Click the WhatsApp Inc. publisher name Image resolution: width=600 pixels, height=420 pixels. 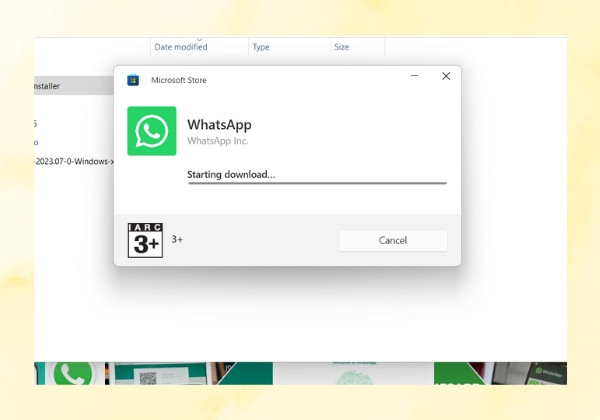217,141
